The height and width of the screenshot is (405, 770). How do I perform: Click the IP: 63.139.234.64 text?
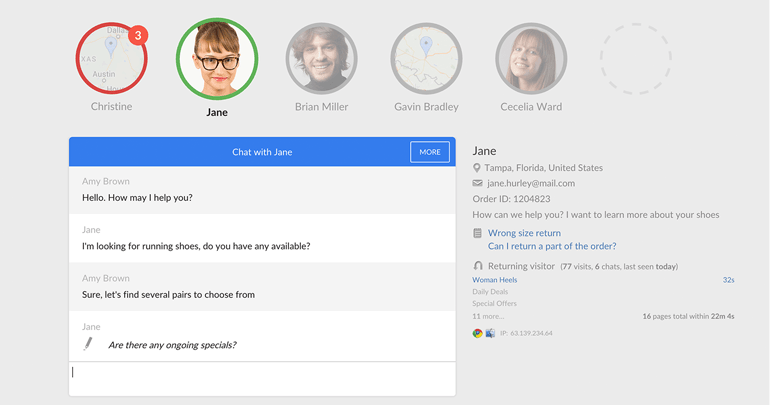point(526,333)
